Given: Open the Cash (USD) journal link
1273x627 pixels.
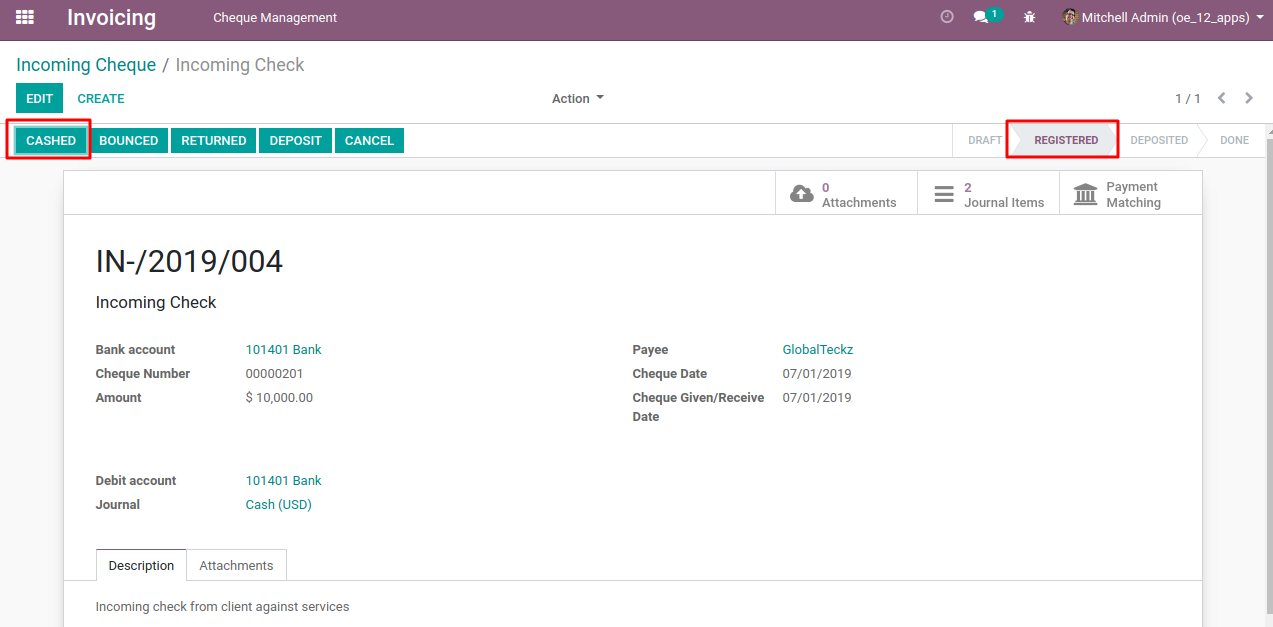Looking at the screenshot, I should [x=279, y=505].
